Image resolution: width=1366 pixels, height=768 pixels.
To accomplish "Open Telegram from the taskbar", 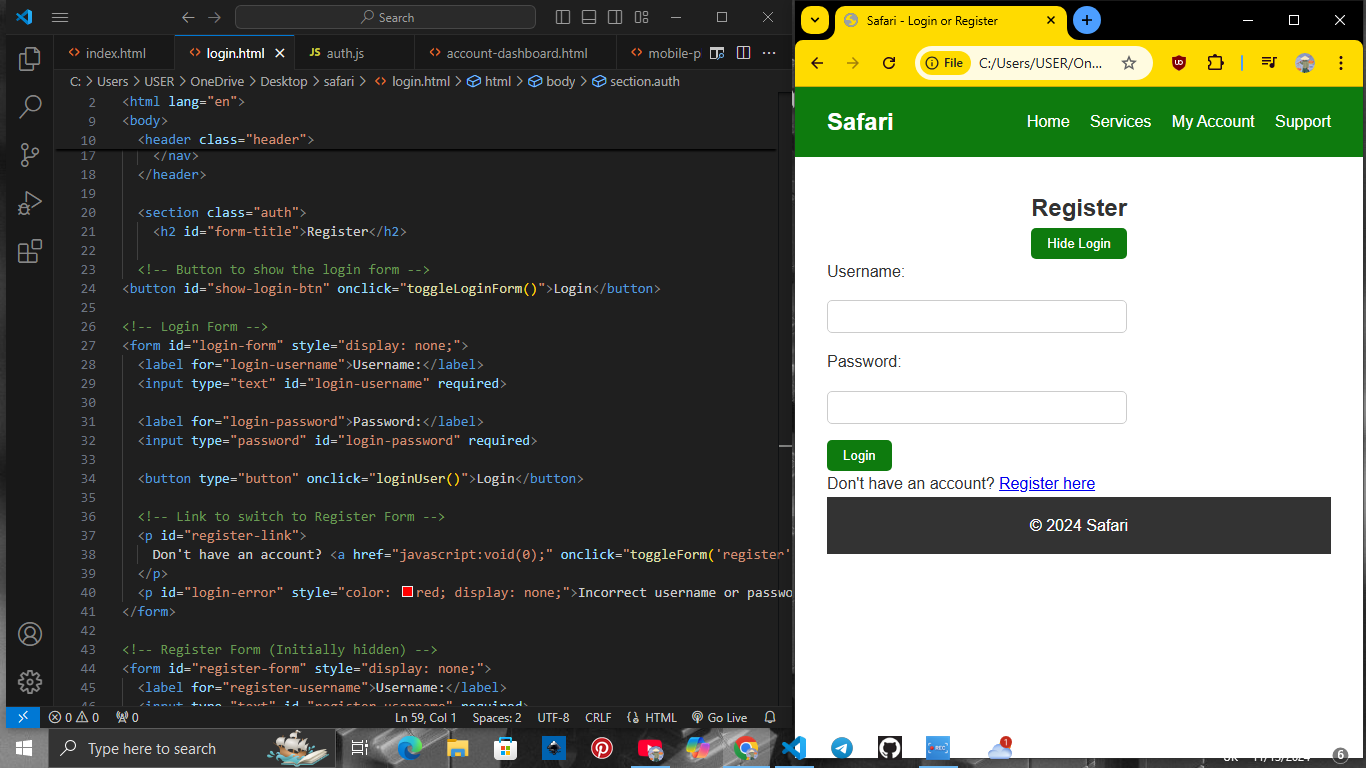I will point(841,748).
